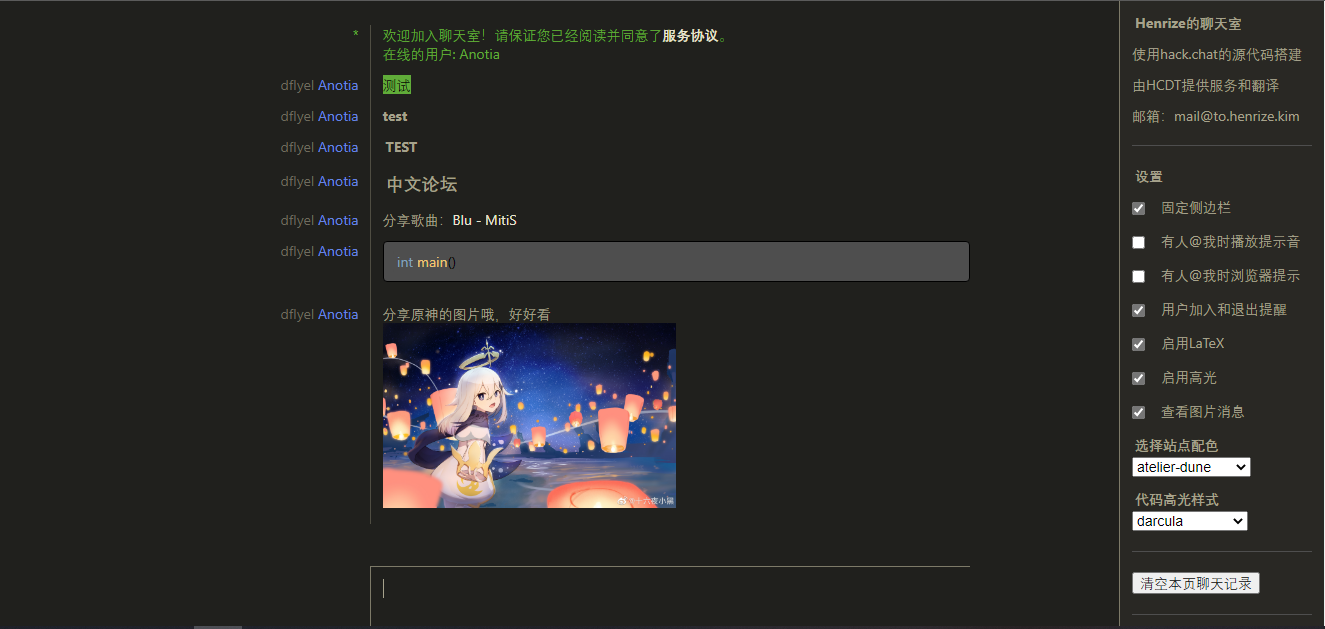Open the darcula highlight style dropdown
This screenshot has height=629, width=1325.
[x=1190, y=521]
